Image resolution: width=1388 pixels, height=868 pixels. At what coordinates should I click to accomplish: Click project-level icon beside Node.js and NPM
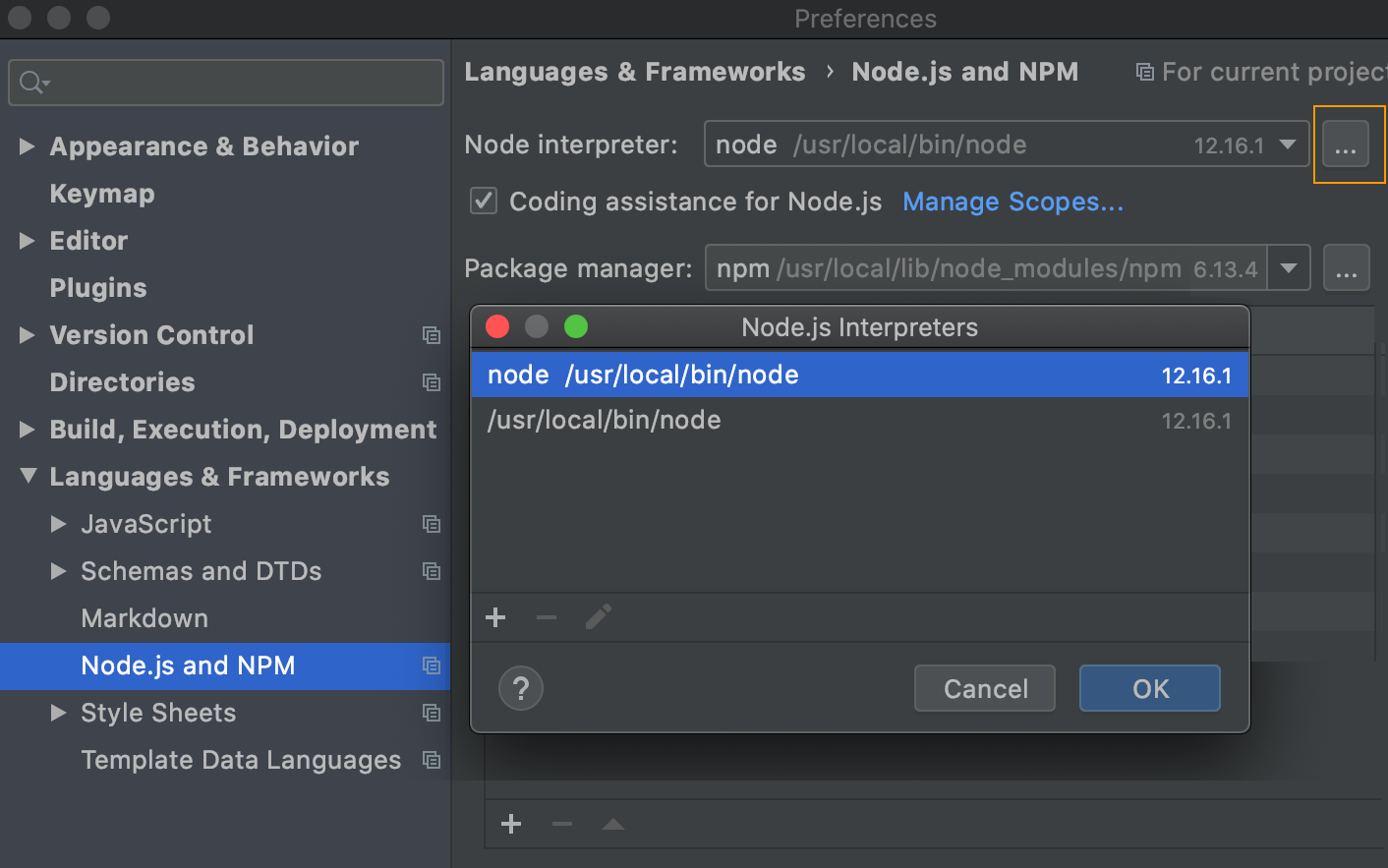[431, 665]
